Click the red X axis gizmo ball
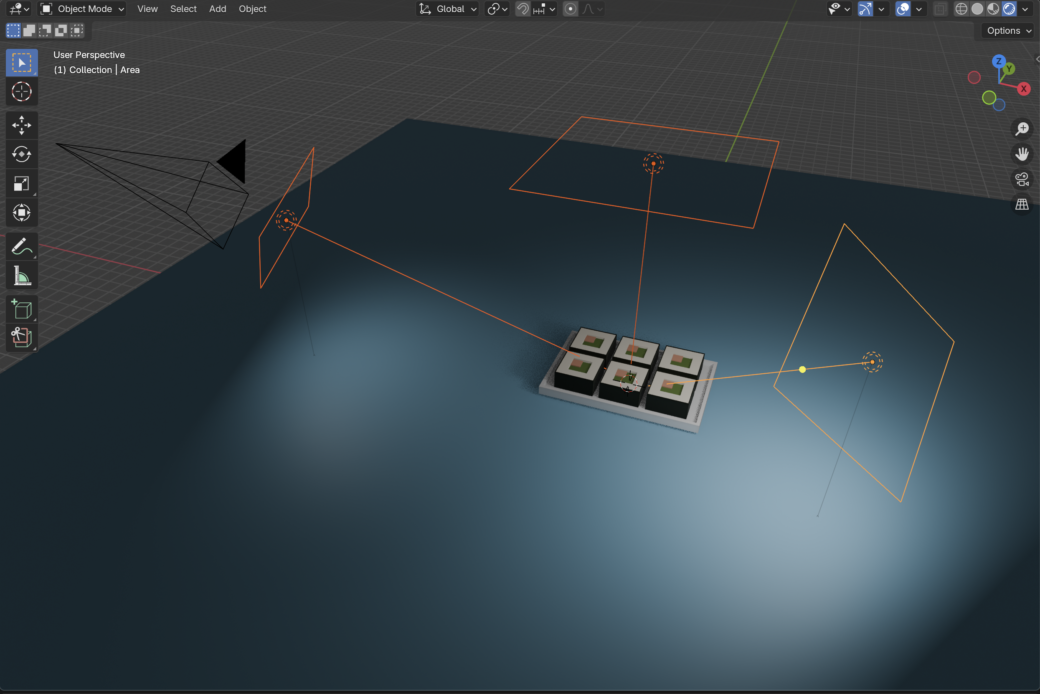Screen dimensions: 1040x694 pos(1024,89)
